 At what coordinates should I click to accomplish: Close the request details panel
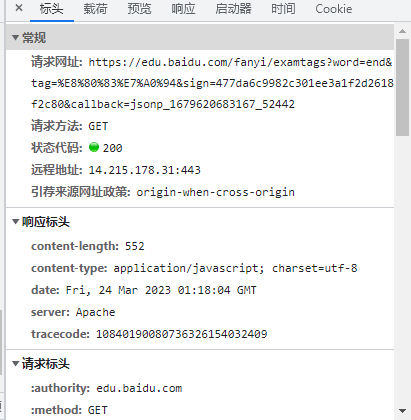[19, 8]
